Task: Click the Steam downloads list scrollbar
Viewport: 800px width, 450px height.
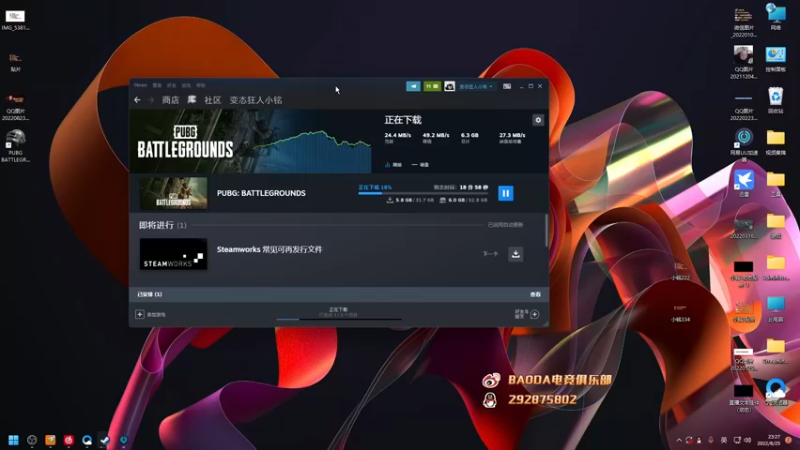Action: click(546, 231)
